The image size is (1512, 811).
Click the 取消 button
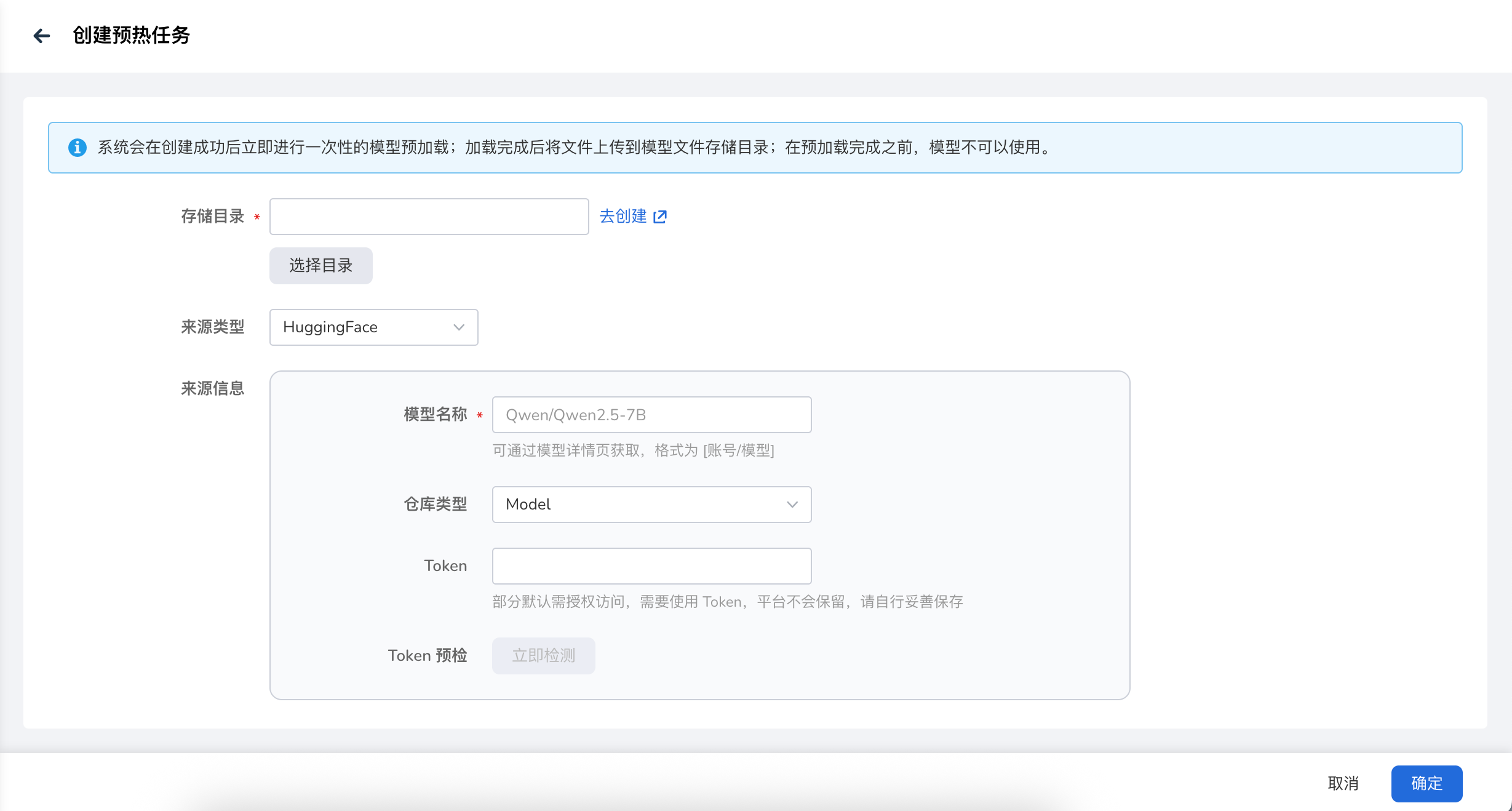click(x=1343, y=783)
